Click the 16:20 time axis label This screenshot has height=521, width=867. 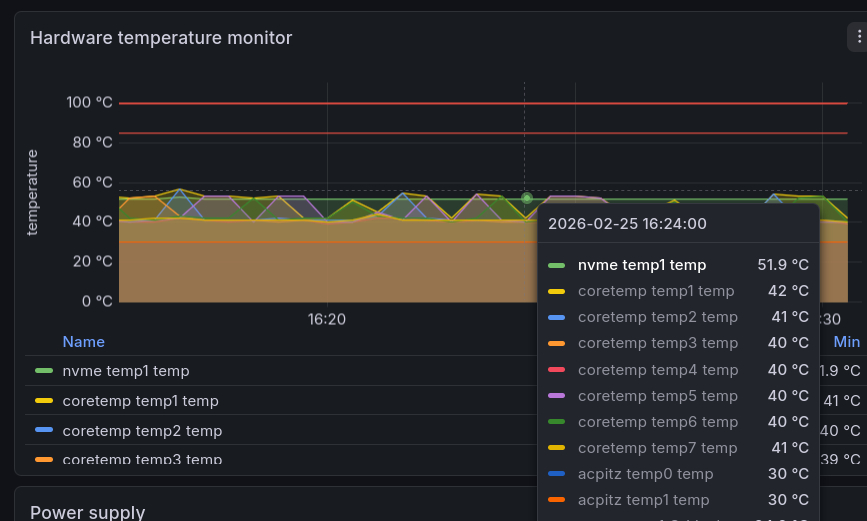tap(327, 320)
